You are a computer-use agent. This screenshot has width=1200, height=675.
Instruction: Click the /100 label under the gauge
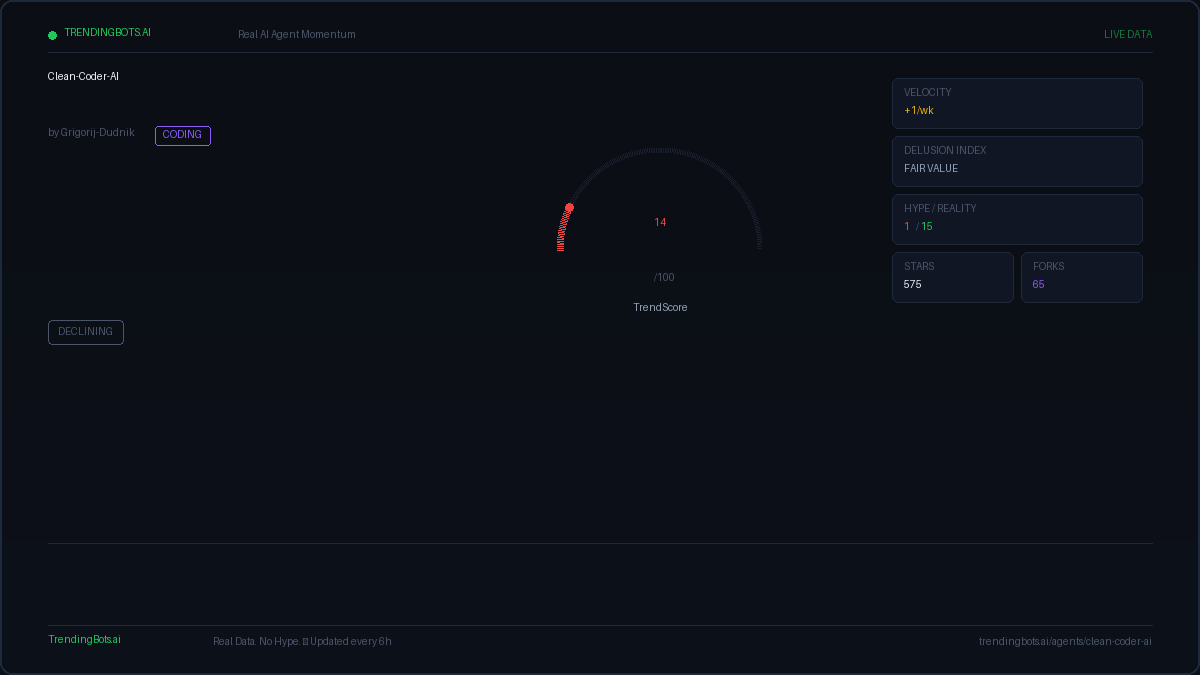pos(664,277)
